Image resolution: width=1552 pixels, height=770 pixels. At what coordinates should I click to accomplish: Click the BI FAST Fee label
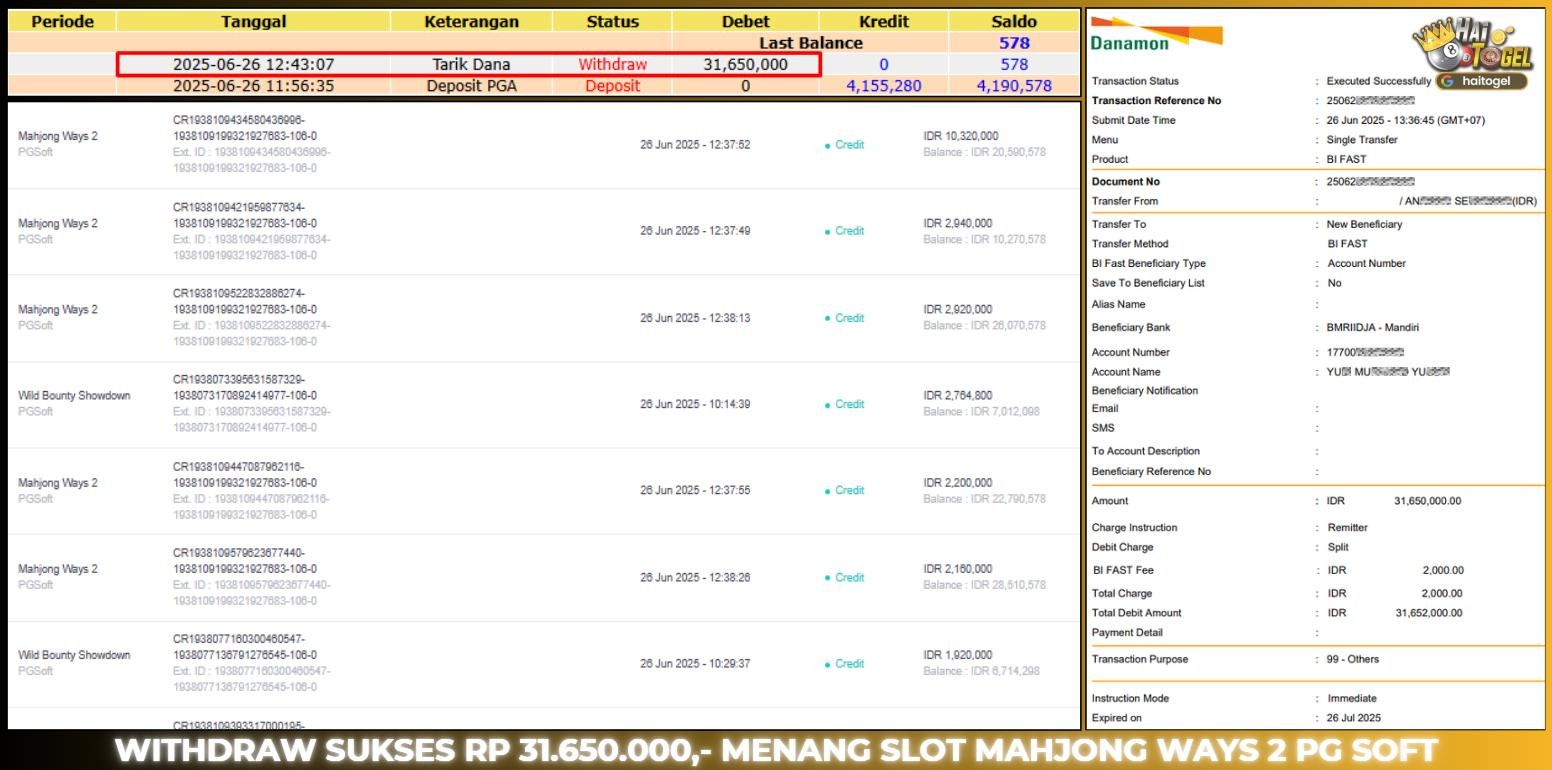(1123, 570)
